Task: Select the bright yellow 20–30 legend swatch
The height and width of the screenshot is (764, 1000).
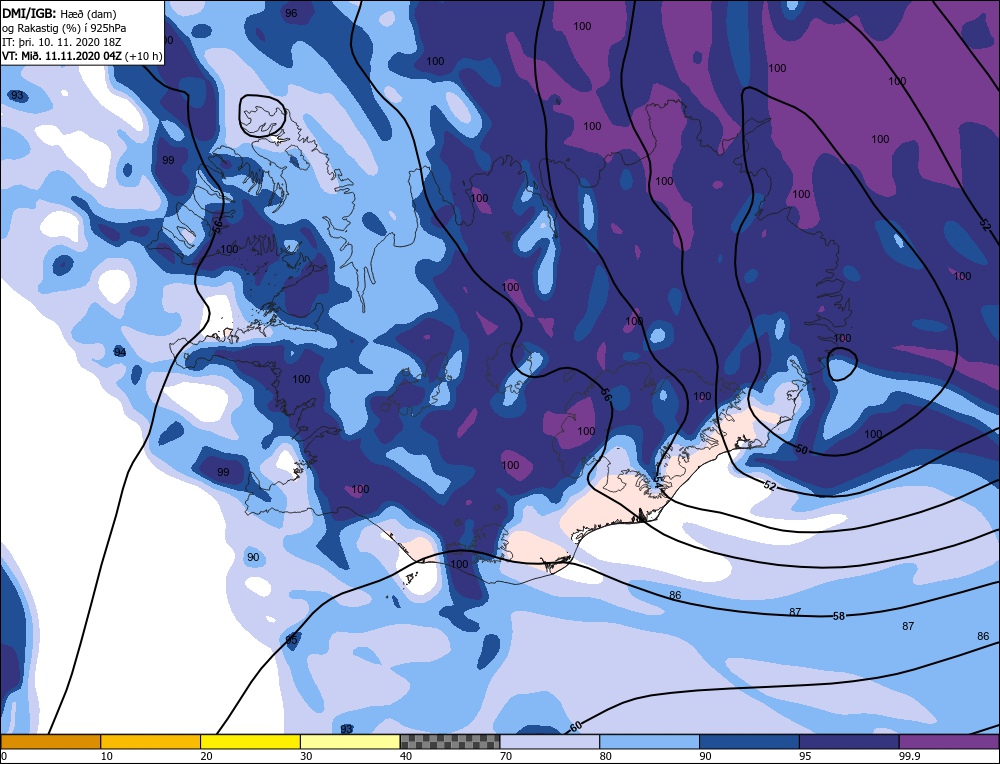Action: click(x=250, y=742)
